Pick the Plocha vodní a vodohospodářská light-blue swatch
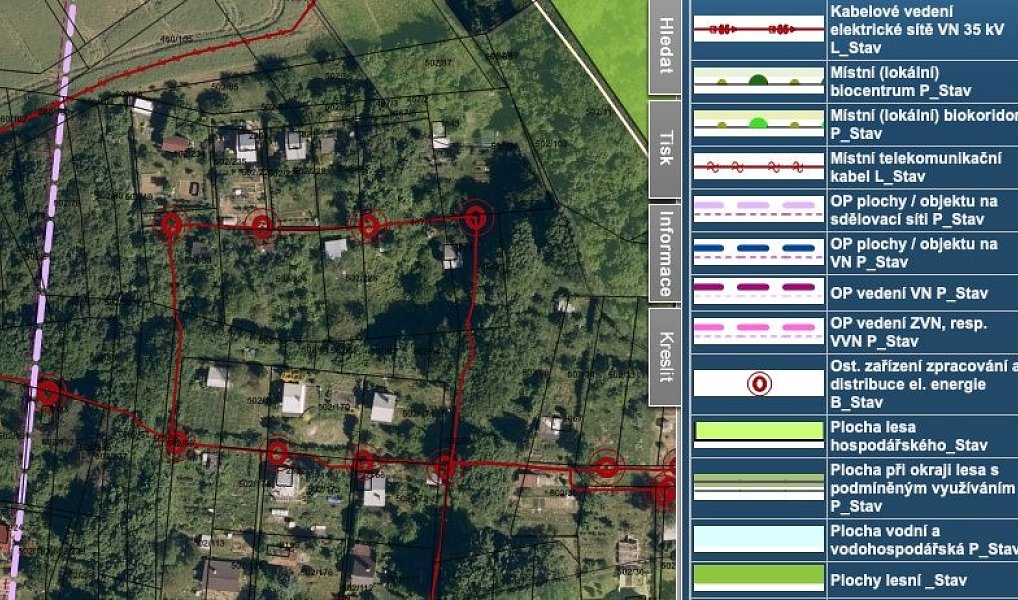 click(x=759, y=540)
